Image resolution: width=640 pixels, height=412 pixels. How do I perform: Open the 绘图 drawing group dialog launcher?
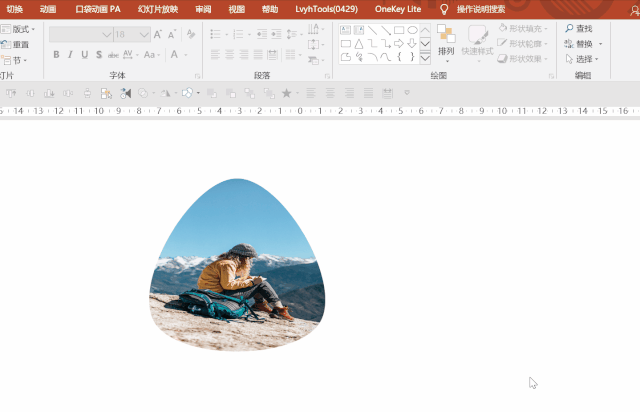[x=551, y=76]
